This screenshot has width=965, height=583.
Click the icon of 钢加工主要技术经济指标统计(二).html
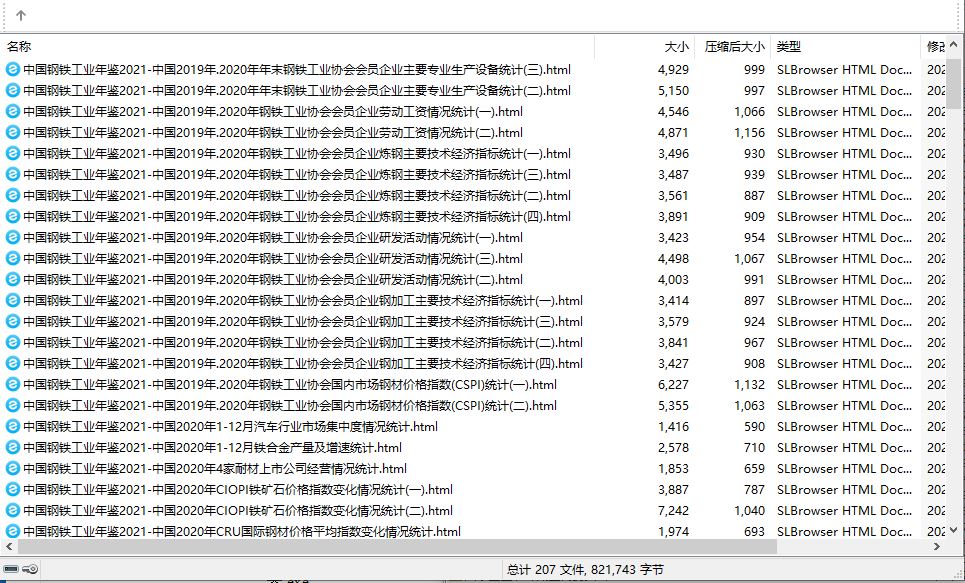pos(12,342)
